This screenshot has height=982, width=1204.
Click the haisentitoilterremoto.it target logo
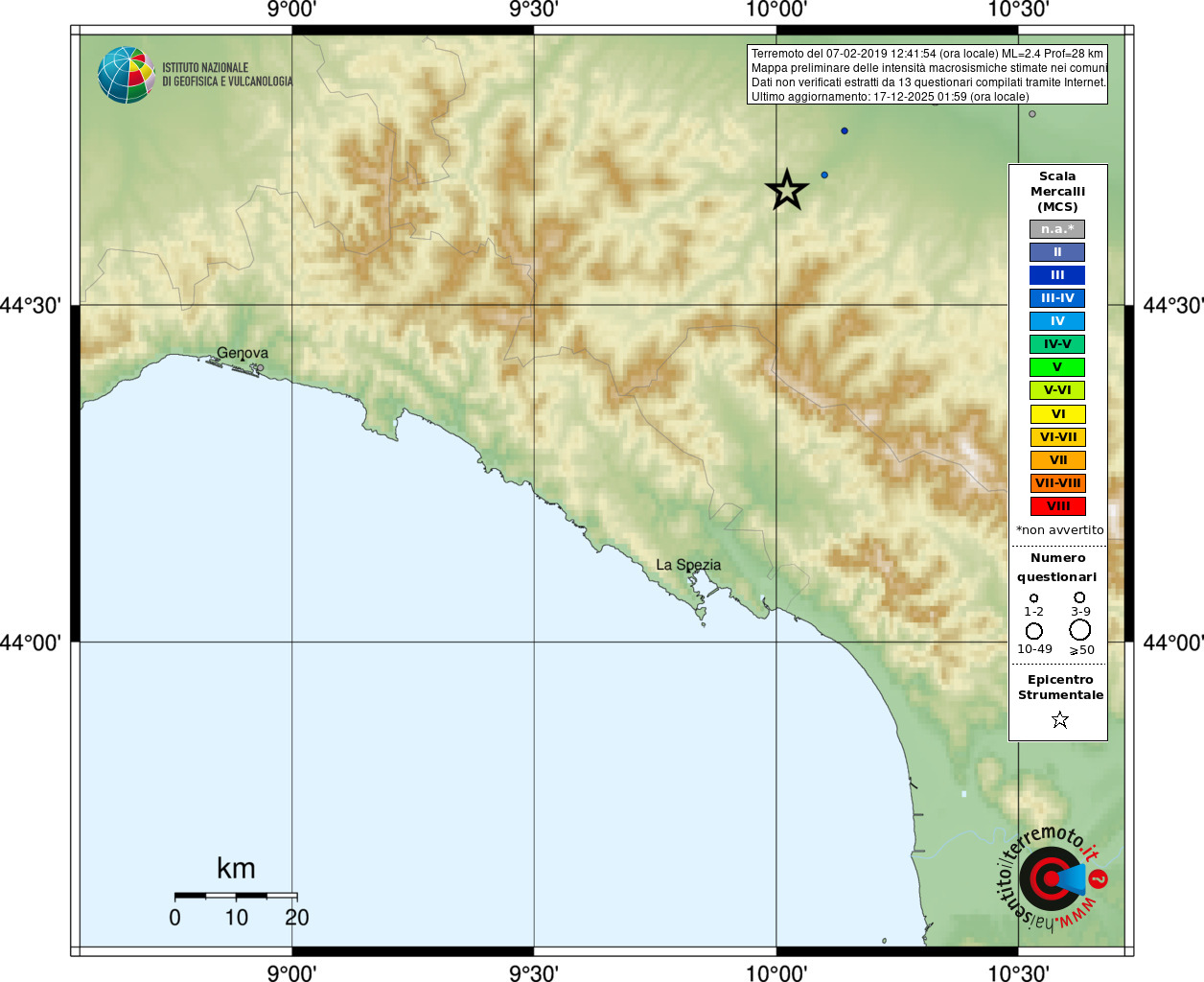pyautogui.click(x=1053, y=877)
